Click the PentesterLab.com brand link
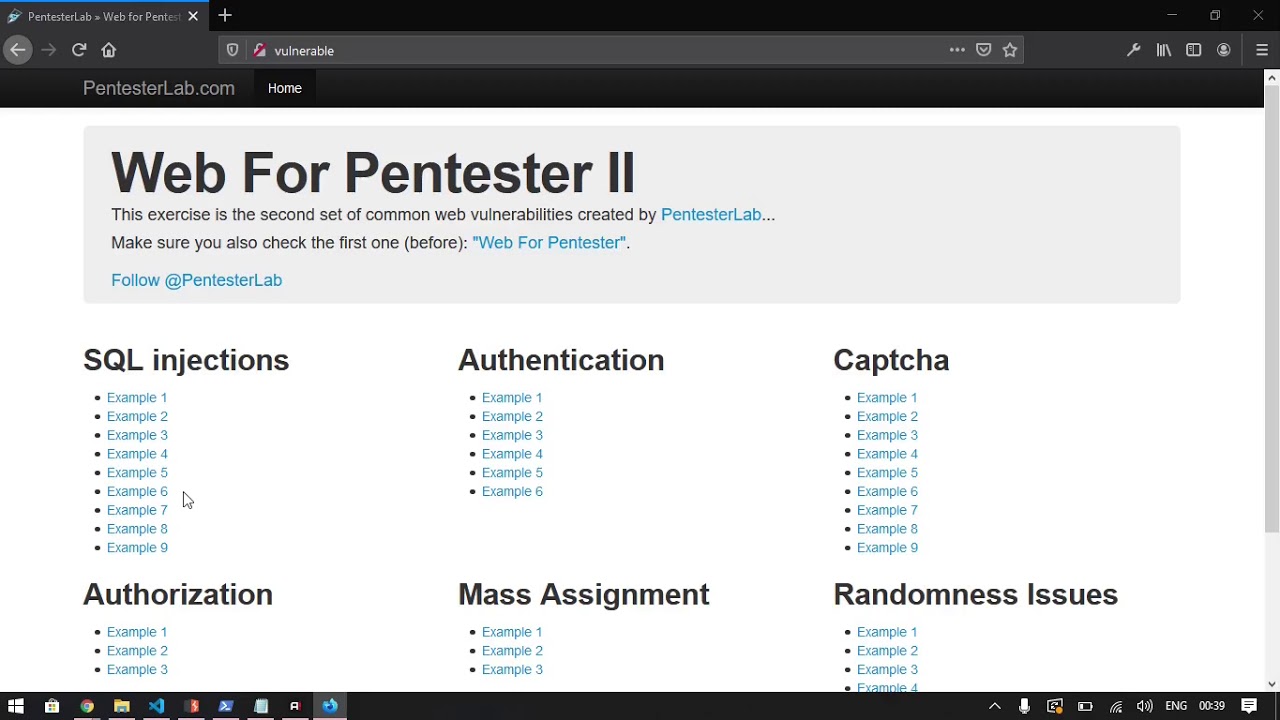The image size is (1280, 720). point(159,88)
